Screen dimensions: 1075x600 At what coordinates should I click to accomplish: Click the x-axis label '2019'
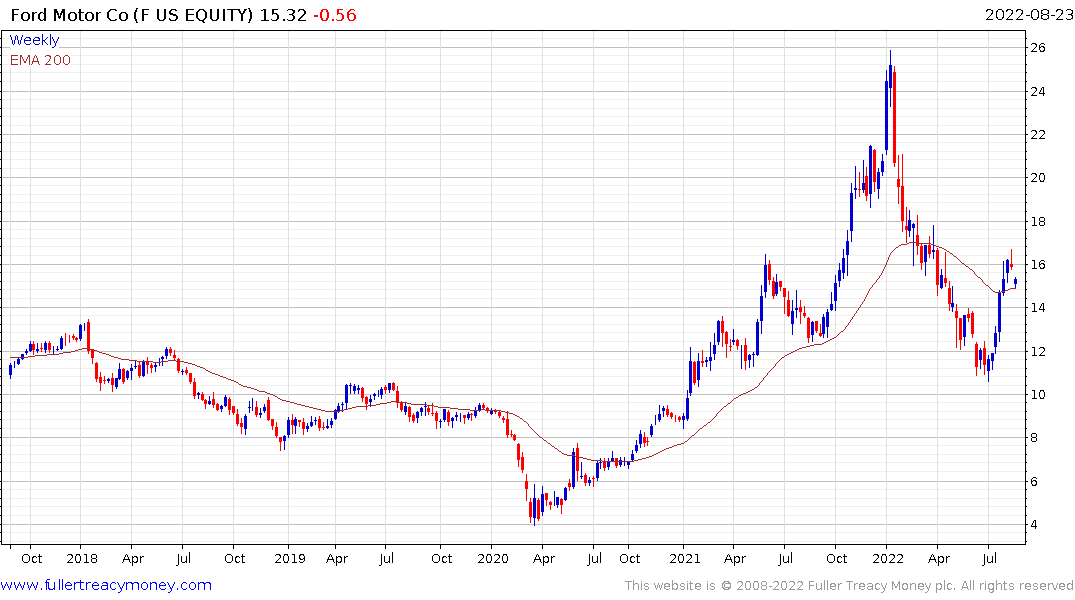[289, 559]
